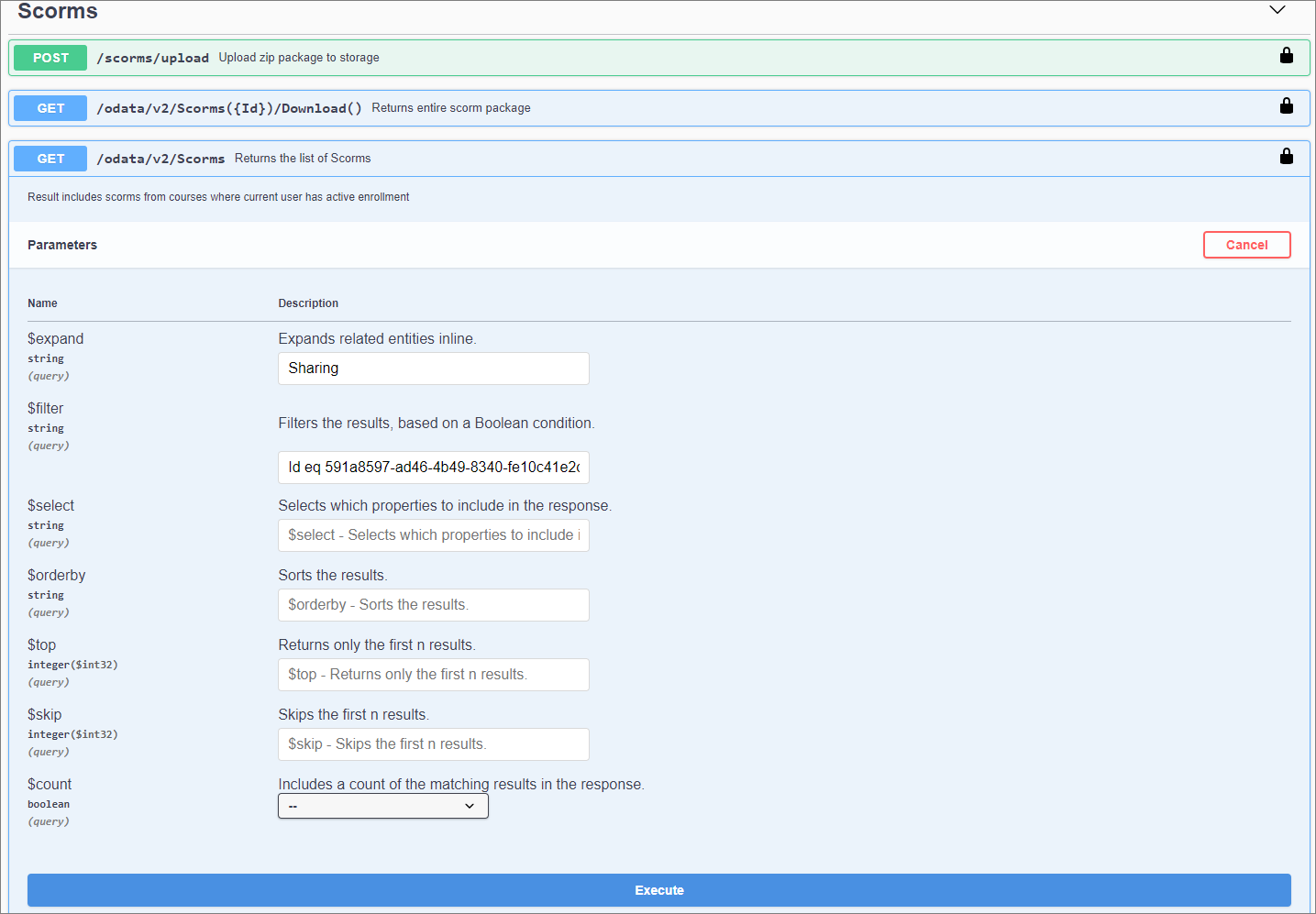Click the $filter input field
The image size is (1316, 914).
pyautogui.click(x=433, y=468)
